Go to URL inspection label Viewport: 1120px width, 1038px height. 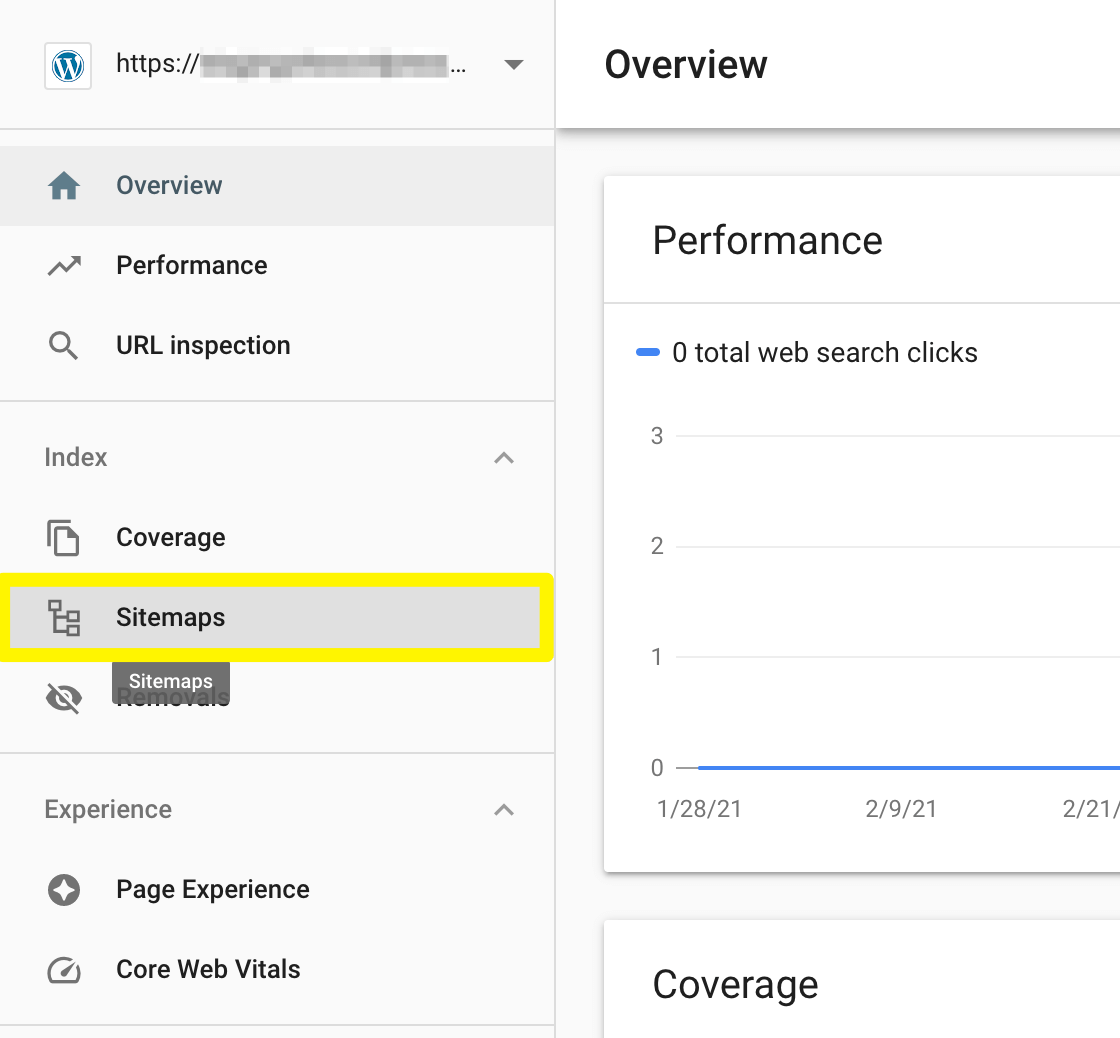click(x=203, y=346)
